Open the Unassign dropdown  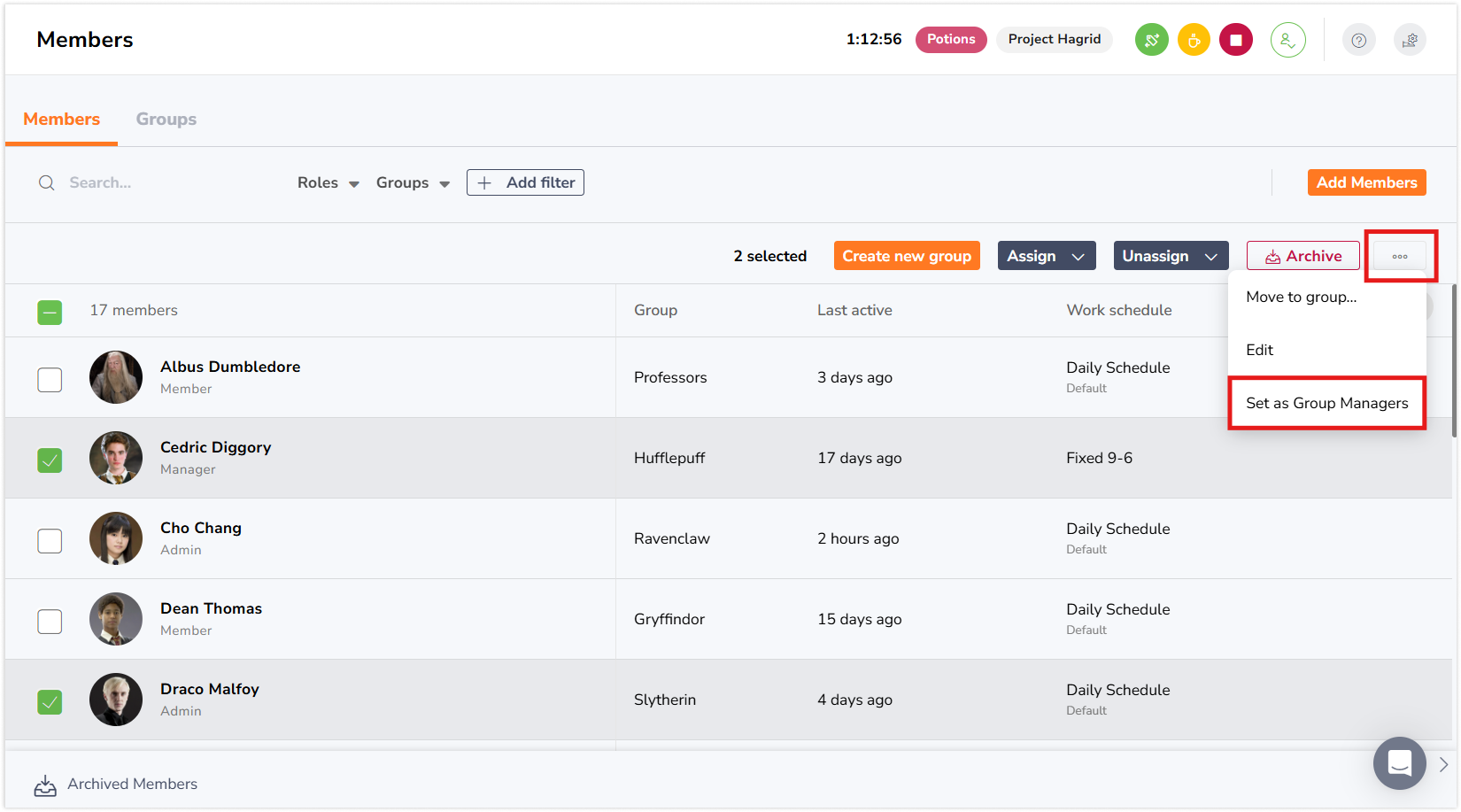(x=1171, y=256)
